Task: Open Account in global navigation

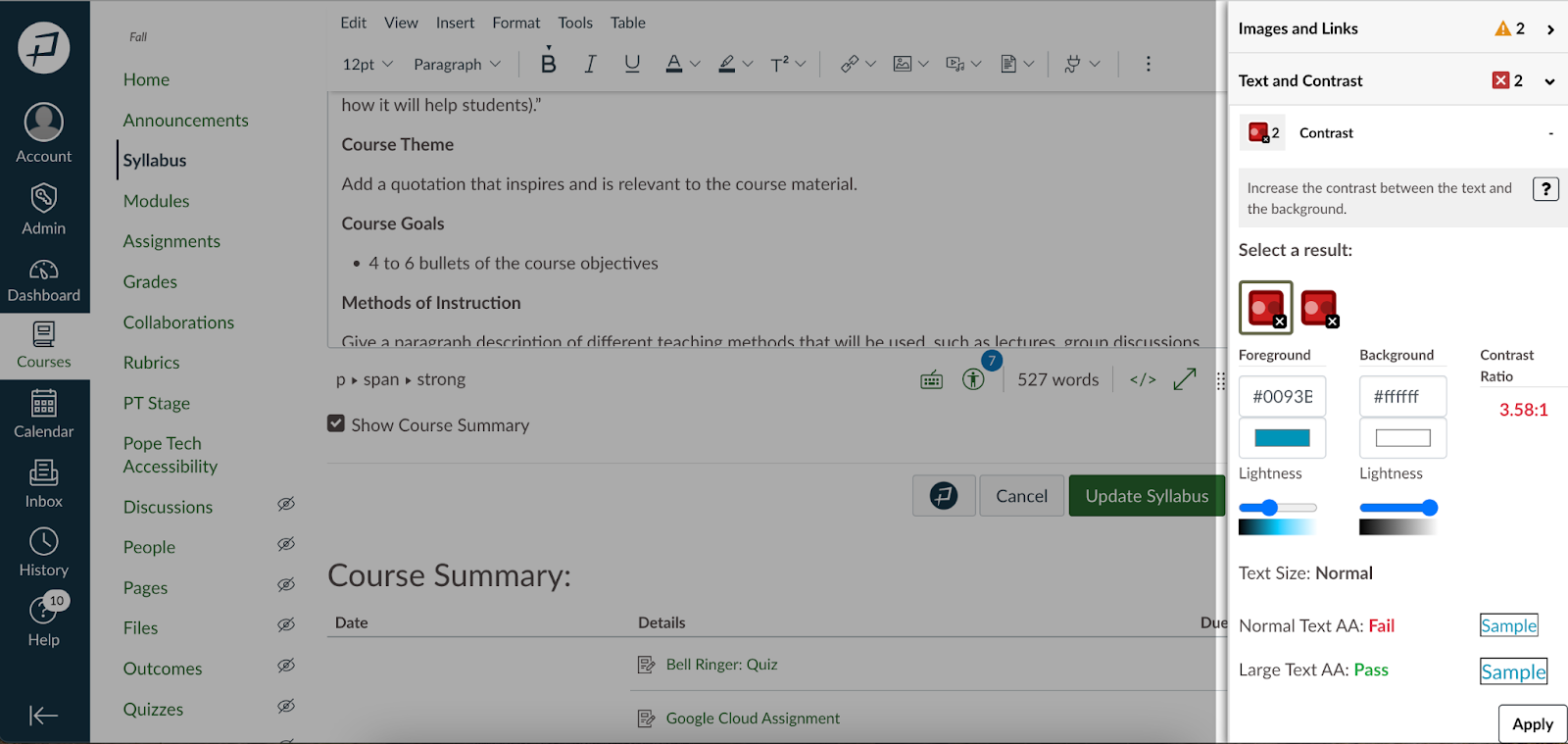Action: pos(44,134)
